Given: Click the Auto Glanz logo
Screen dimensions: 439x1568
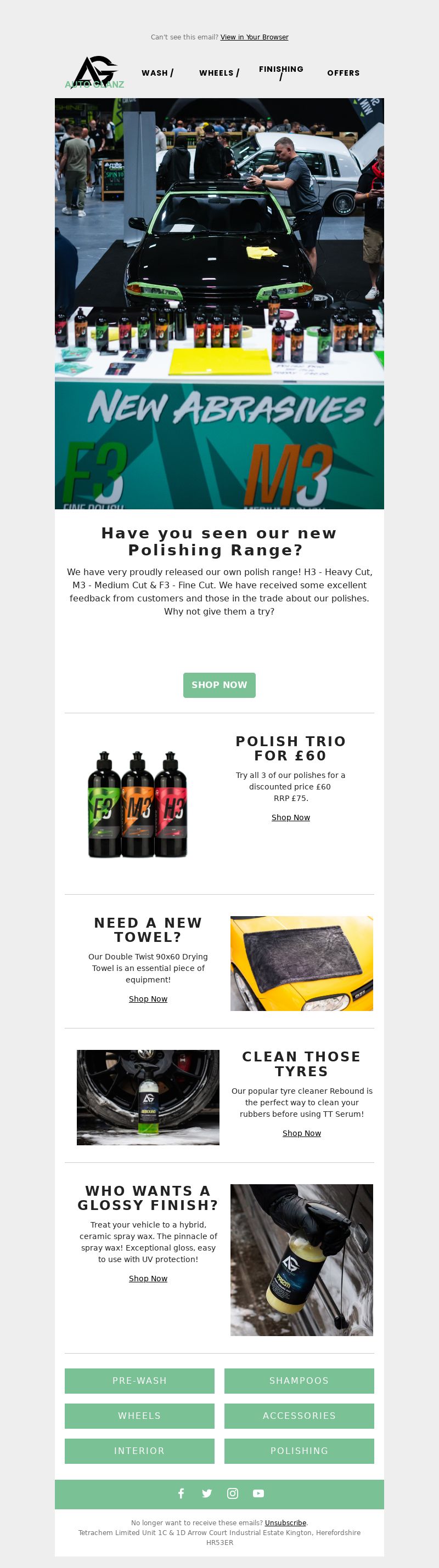Looking at the screenshot, I should [x=94, y=72].
